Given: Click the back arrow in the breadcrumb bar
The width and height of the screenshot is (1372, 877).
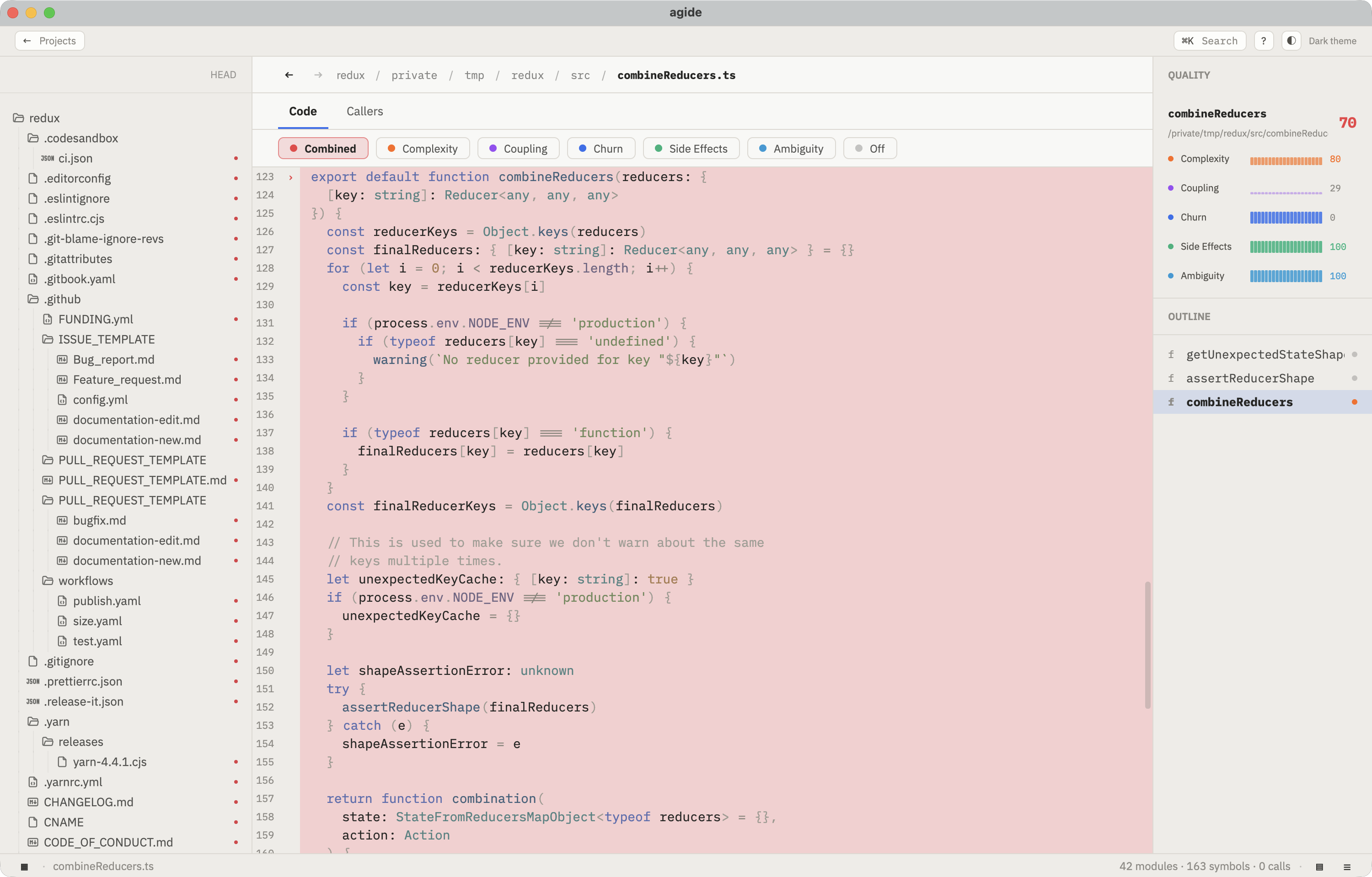Looking at the screenshot, I should point(289,75).
